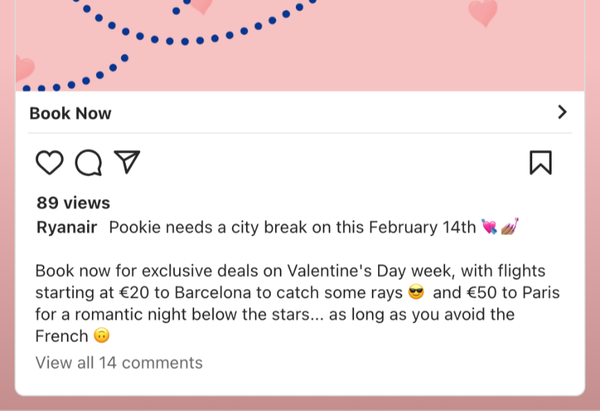This screenshot has height=411, width=600.
Task: Click the heart-with-arrow emoji after February 14th
Action: pyautogui.click(x=489, y=227)
